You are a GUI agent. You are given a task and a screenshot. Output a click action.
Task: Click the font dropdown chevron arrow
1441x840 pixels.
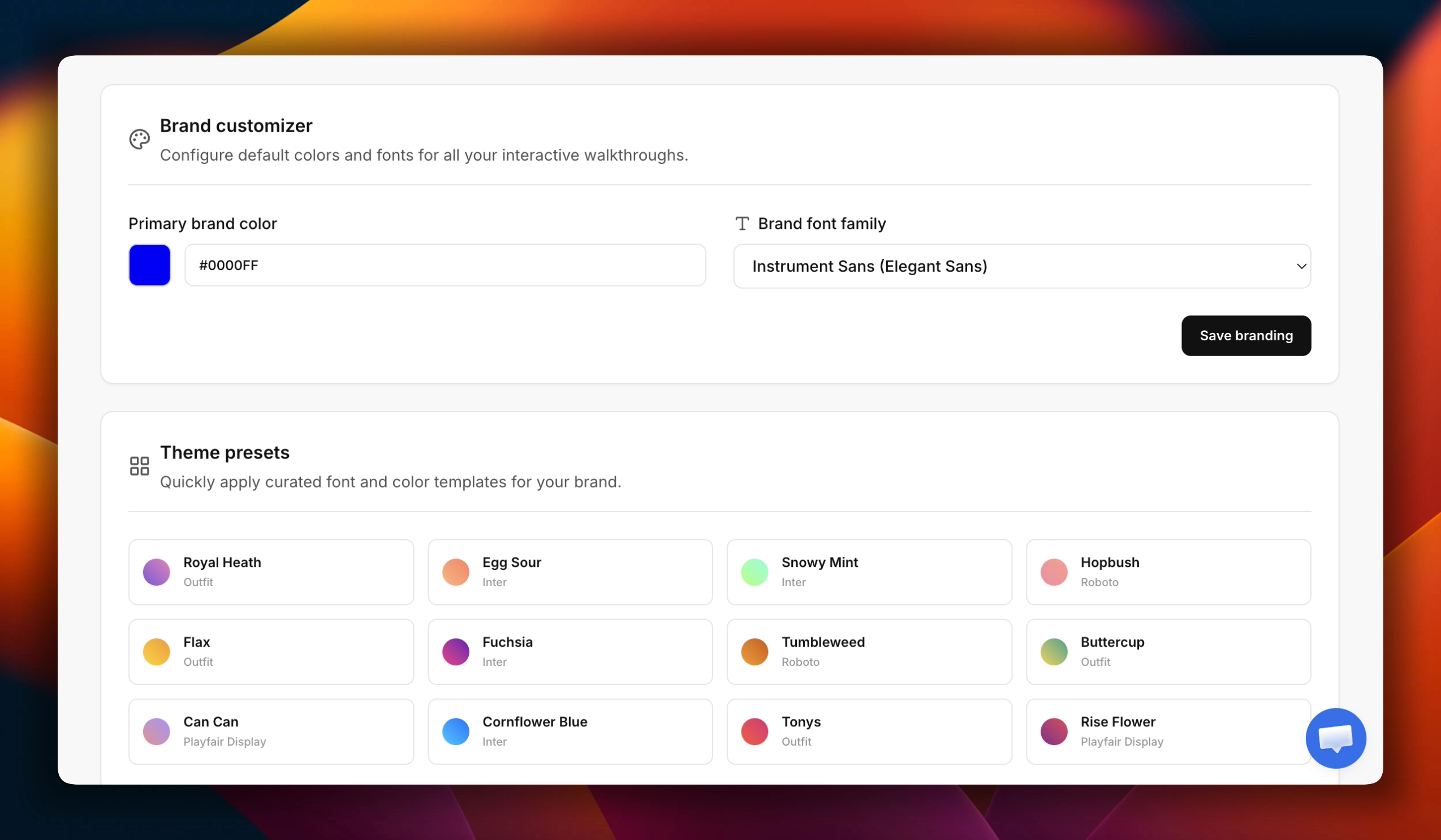(1301, 266)
